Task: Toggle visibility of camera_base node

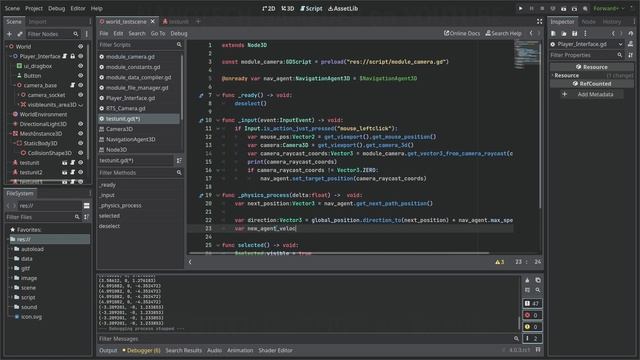Action: click(x=80, y=85)
